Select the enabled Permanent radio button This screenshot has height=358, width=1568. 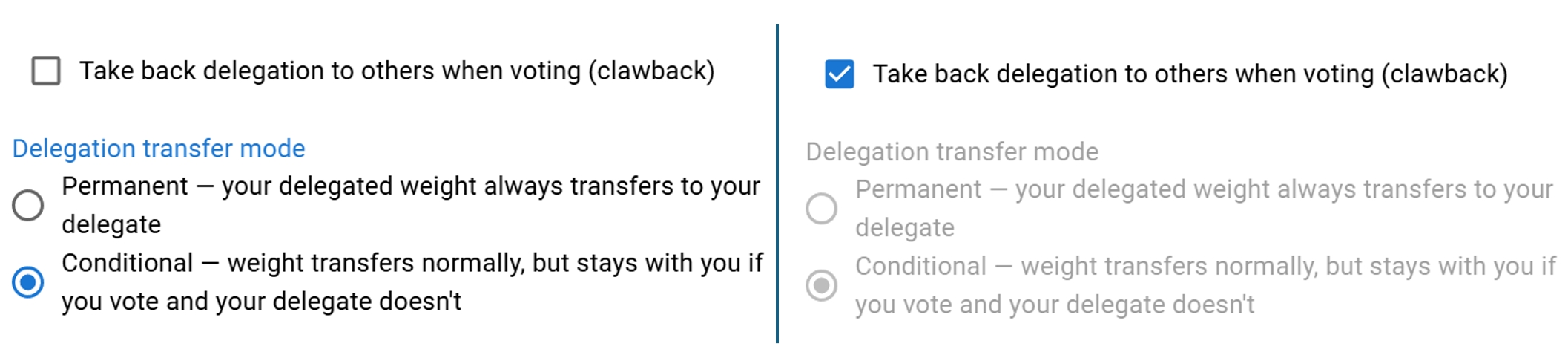tap(28, 205)
